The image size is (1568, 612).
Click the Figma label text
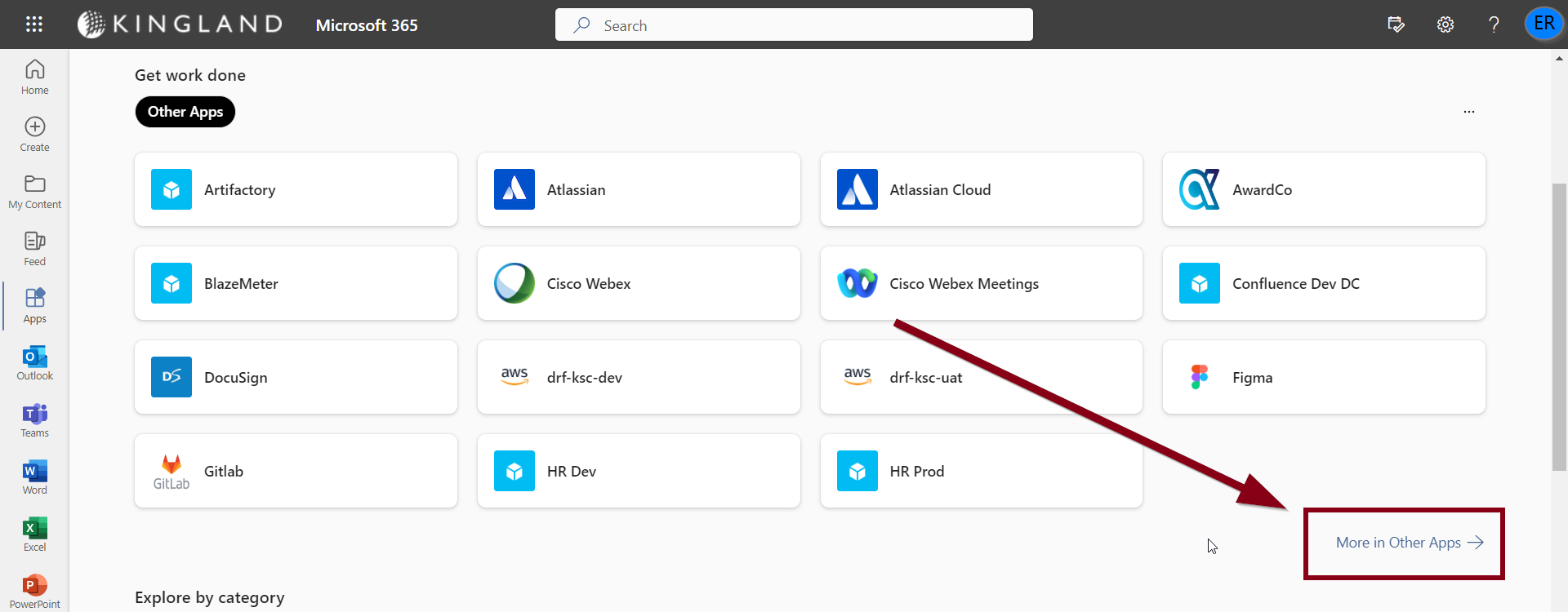point(1253,378)
